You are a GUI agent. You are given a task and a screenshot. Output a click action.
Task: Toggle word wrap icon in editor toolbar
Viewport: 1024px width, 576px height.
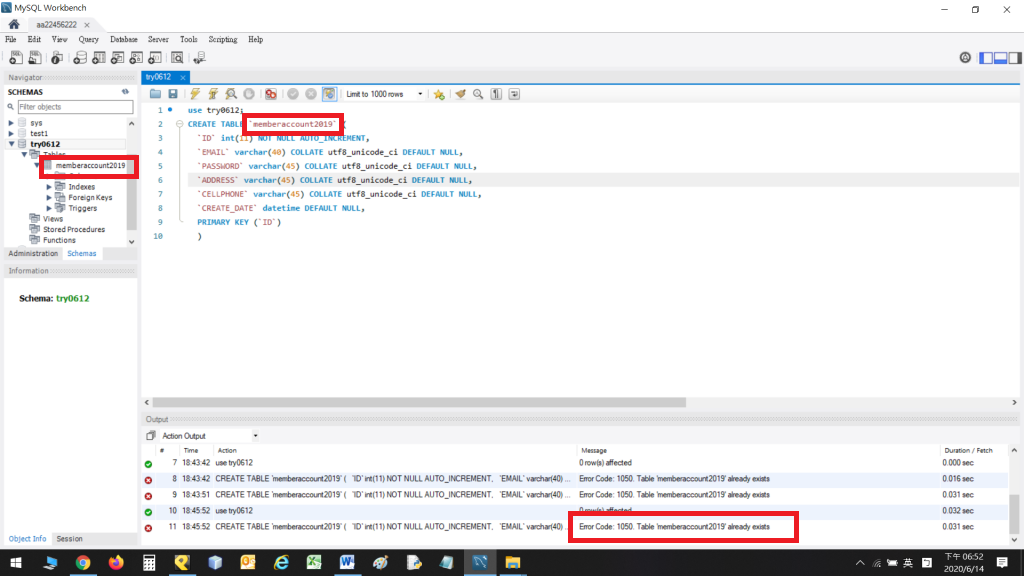click(515, 94)
